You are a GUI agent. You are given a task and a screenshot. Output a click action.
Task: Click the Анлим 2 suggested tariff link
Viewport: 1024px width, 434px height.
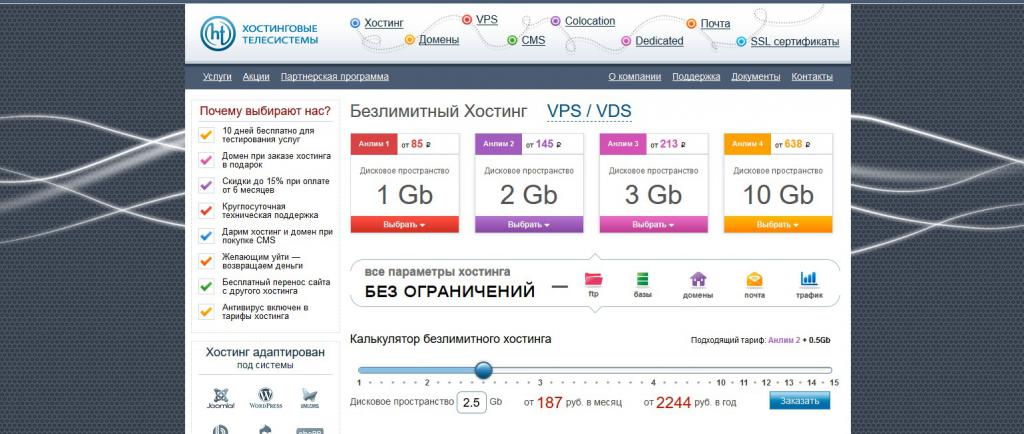tap(784, 340)
